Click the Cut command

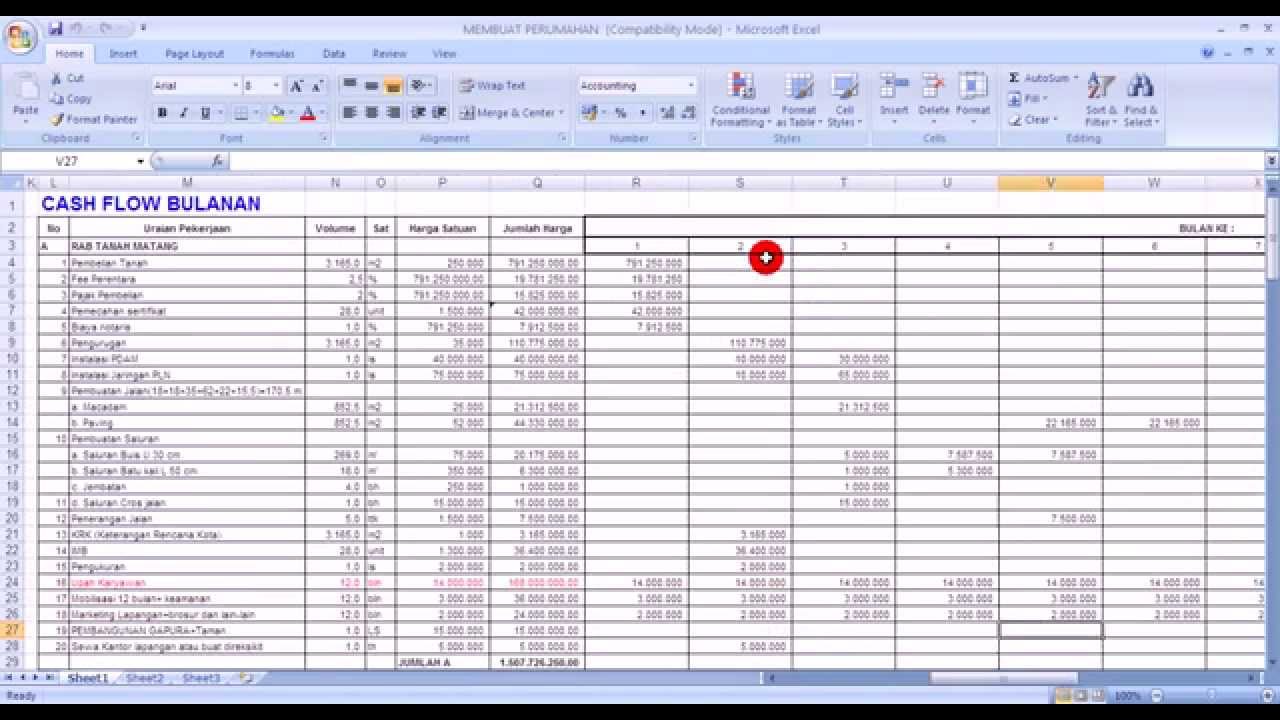67,78
